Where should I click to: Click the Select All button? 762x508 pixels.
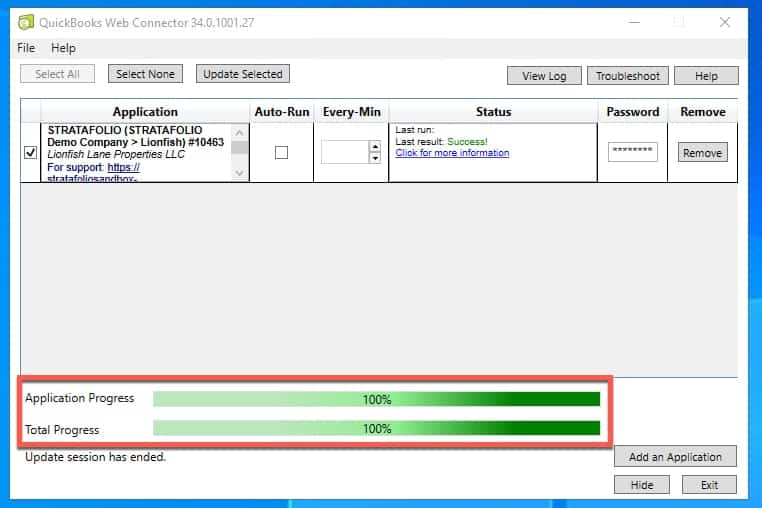(57, 74)
